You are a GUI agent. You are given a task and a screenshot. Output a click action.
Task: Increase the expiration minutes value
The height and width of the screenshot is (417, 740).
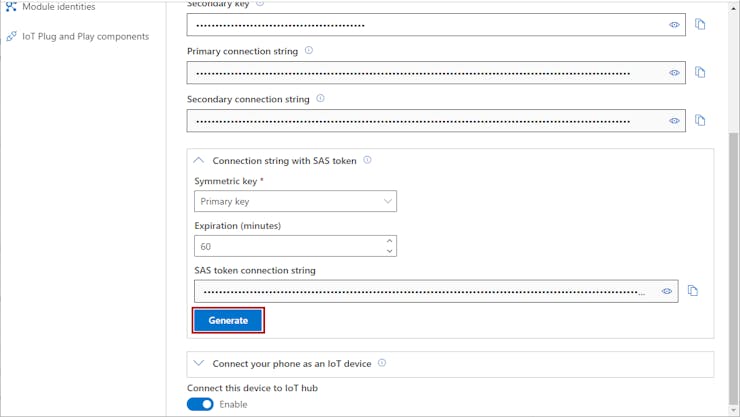point(389,241)
